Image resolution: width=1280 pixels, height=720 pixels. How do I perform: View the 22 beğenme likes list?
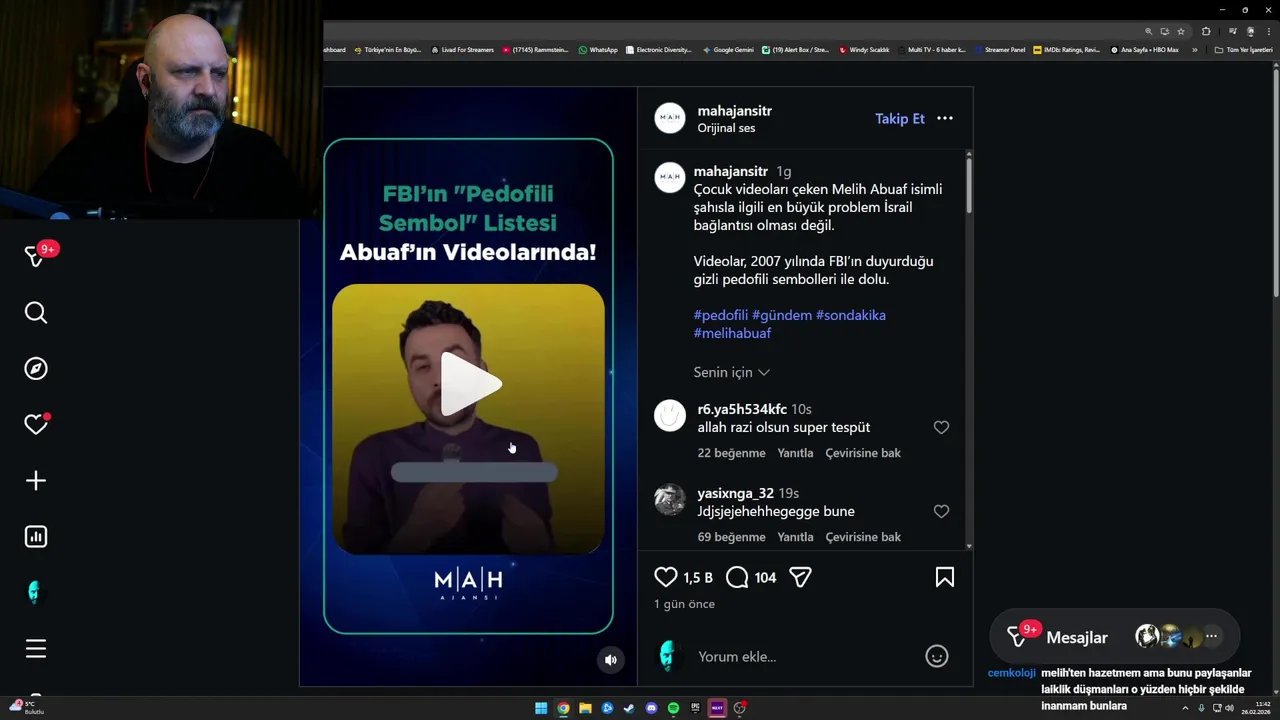pos(731,453)
